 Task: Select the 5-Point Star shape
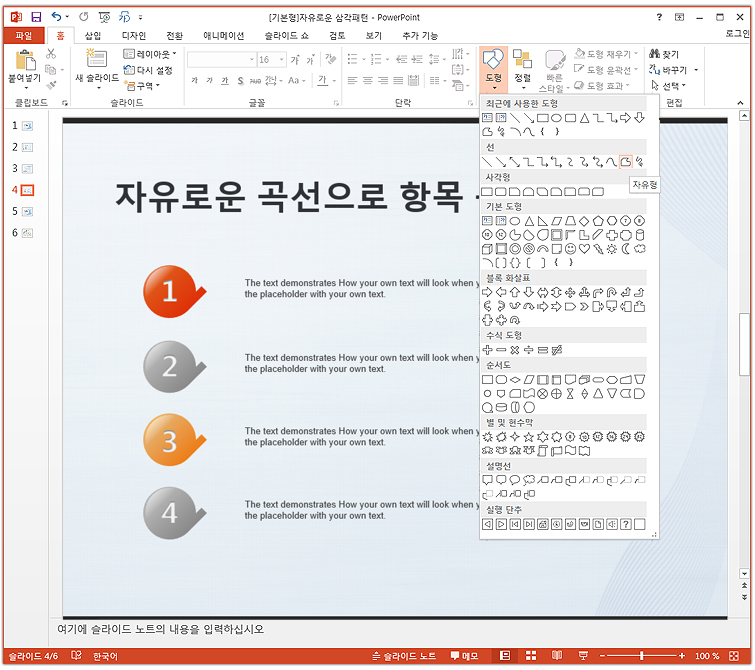(529, 437)
